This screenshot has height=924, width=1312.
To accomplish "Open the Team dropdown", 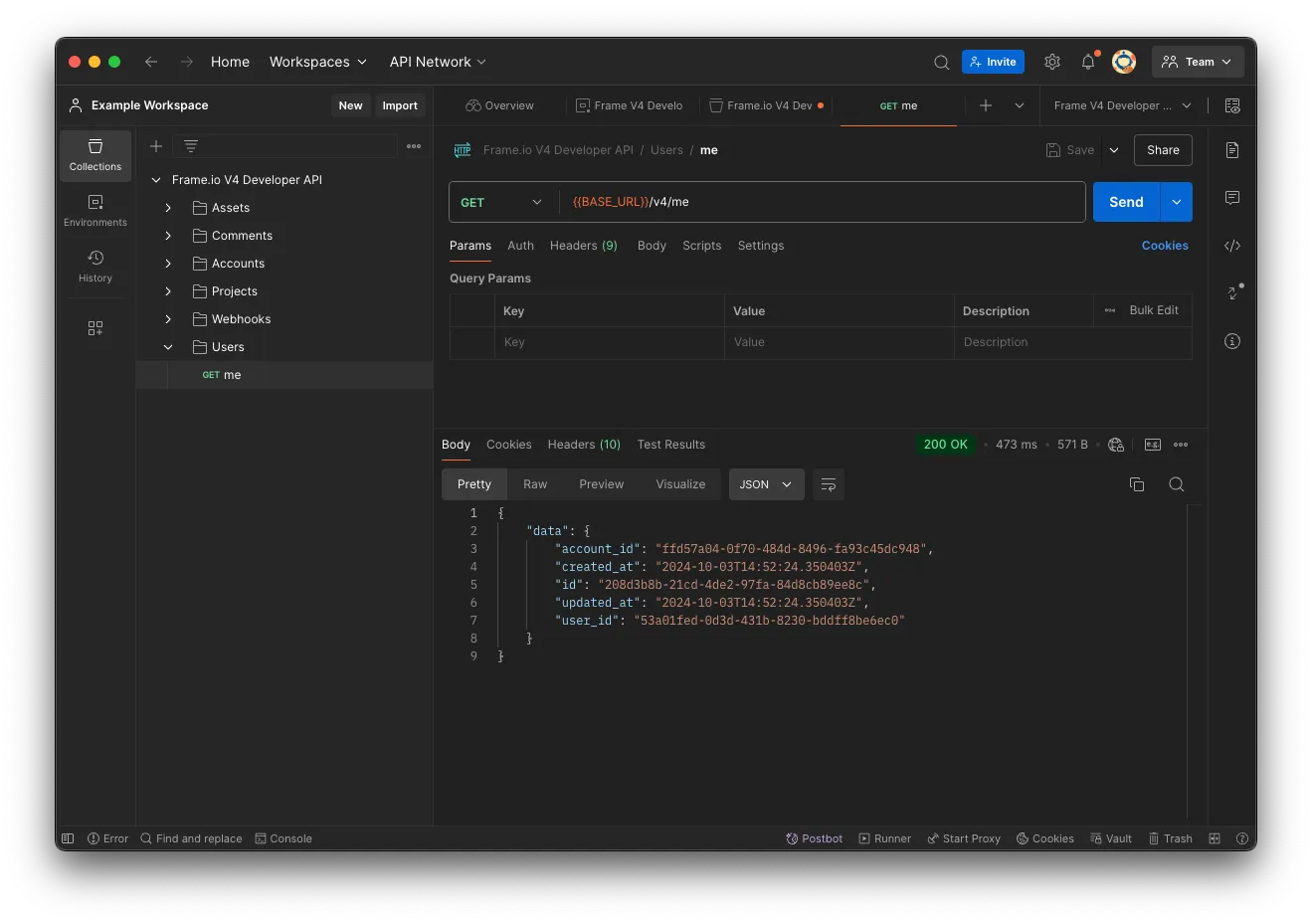I will (x=1198, y=62).
